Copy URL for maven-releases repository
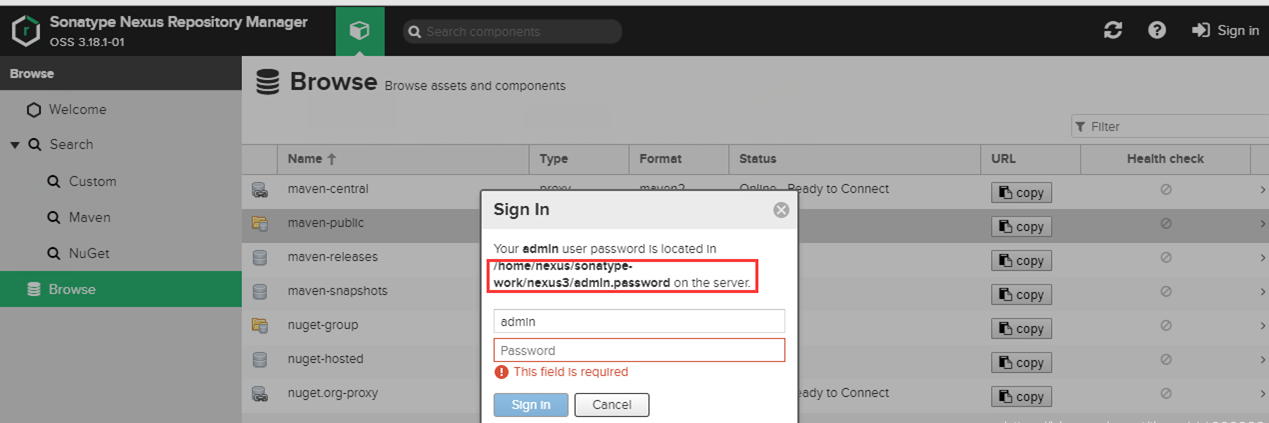 click(1021, 261)
